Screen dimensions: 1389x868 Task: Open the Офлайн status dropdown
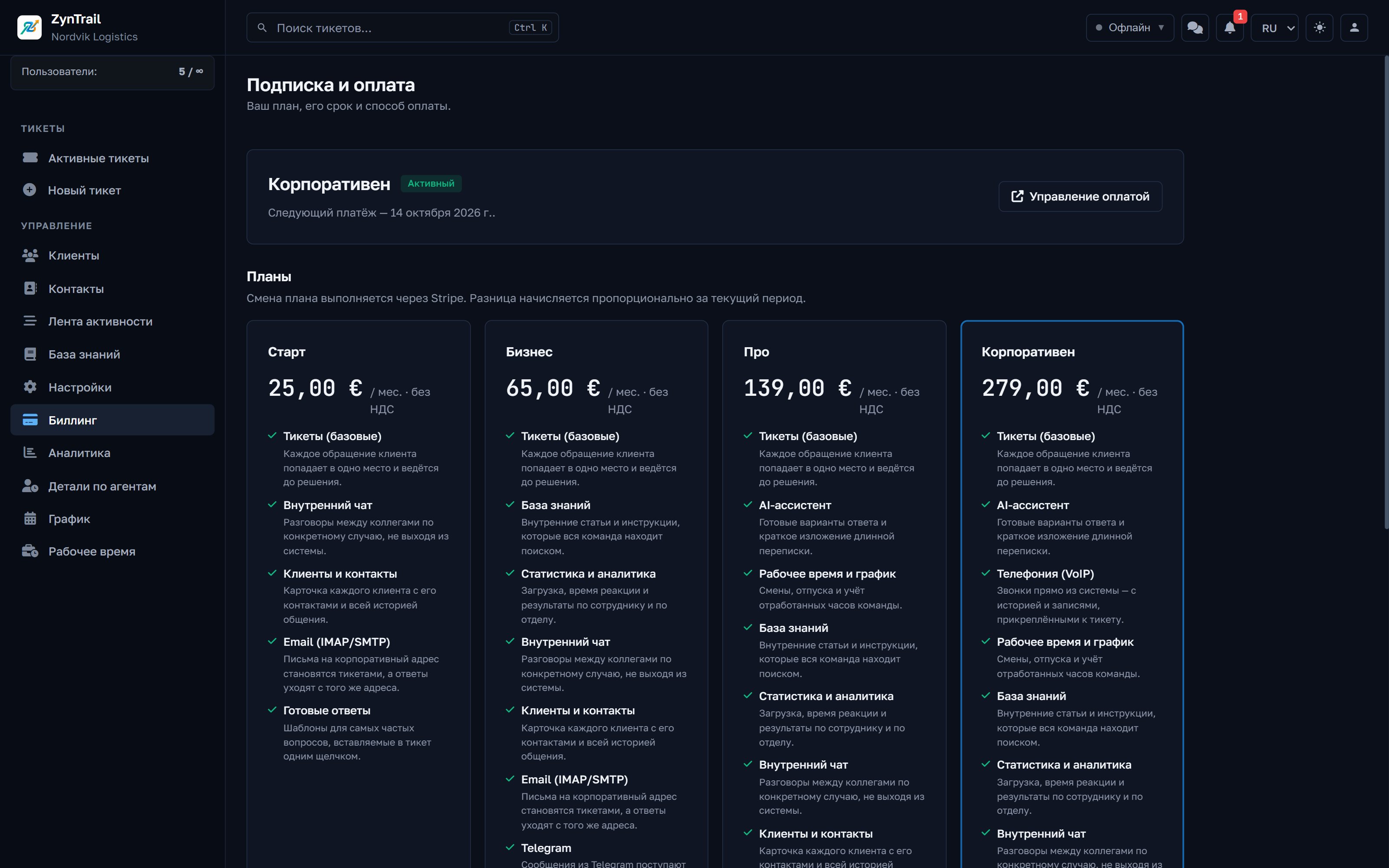1129,27
